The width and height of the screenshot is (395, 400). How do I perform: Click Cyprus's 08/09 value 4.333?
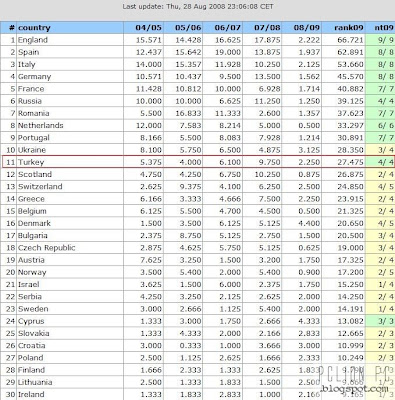click(309, 321)
